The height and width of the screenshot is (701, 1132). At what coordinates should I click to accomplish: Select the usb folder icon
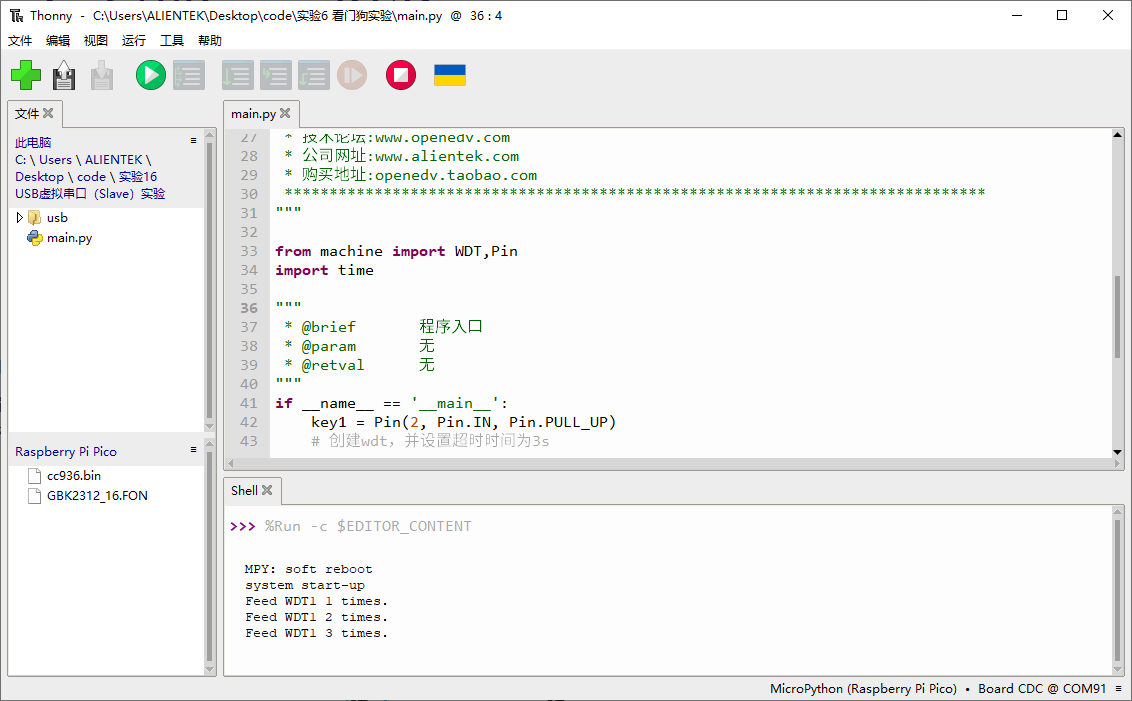pyautogui.click(x=34, y=217)
